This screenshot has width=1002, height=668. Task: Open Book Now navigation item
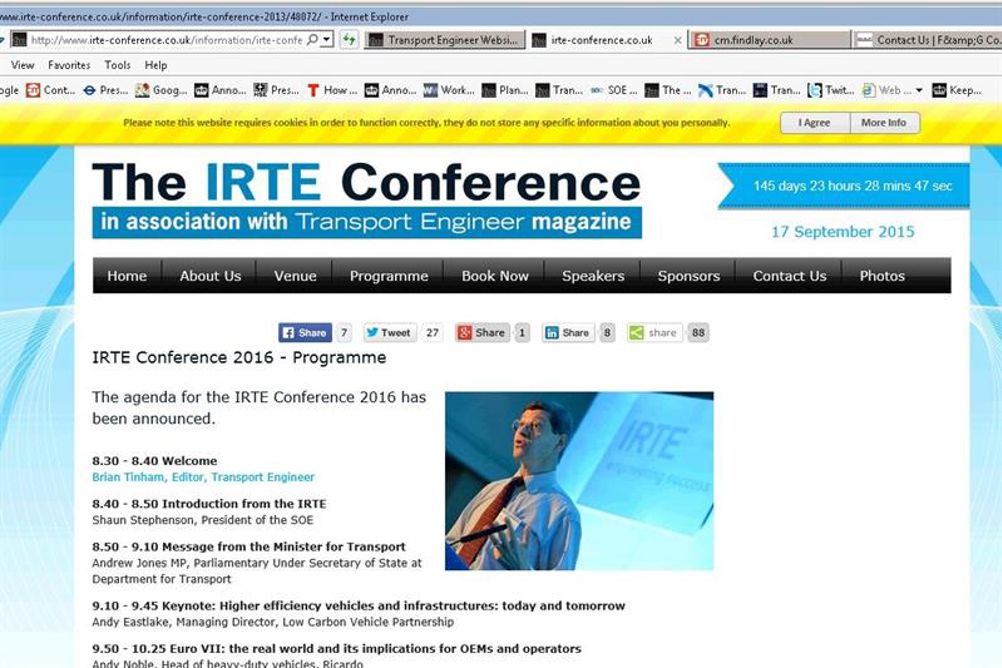coord(495,276)
